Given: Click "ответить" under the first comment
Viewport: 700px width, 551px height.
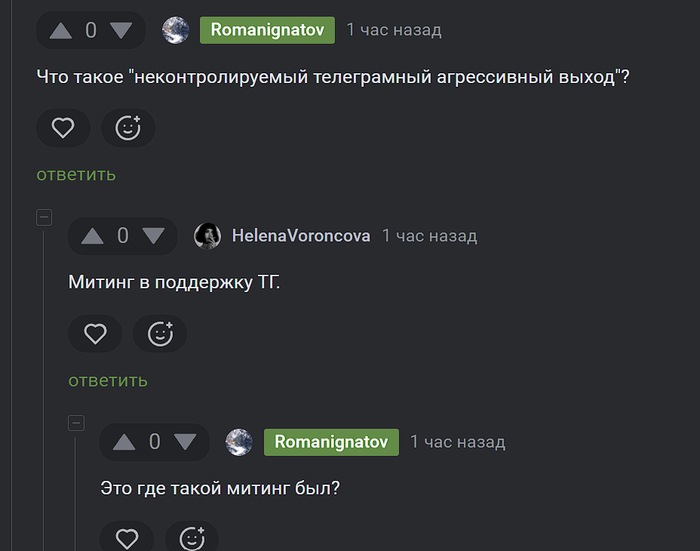Looking at the screenshot, I should click(x=76, y=174).
